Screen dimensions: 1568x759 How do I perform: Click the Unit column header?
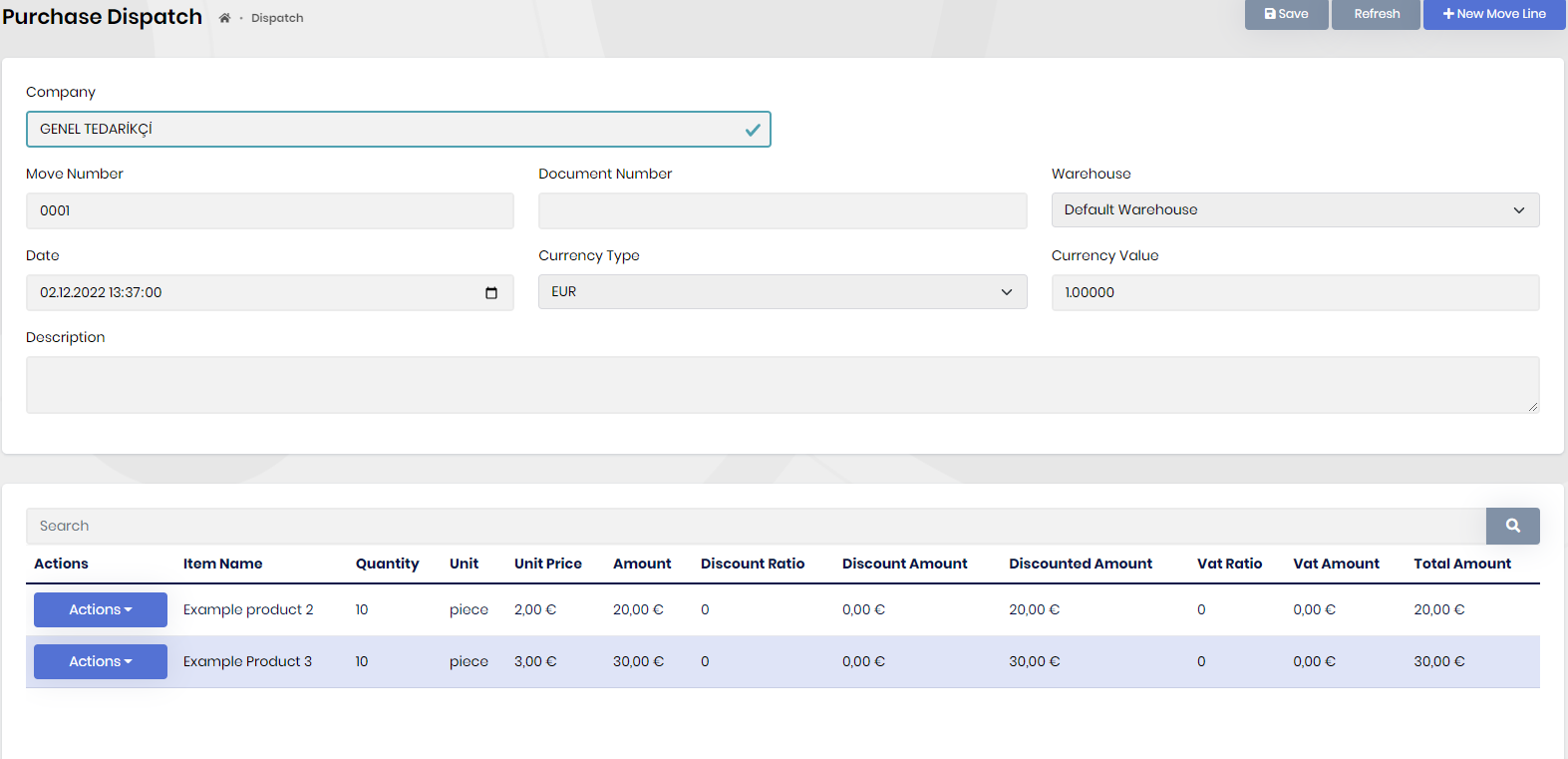[464, 564]
